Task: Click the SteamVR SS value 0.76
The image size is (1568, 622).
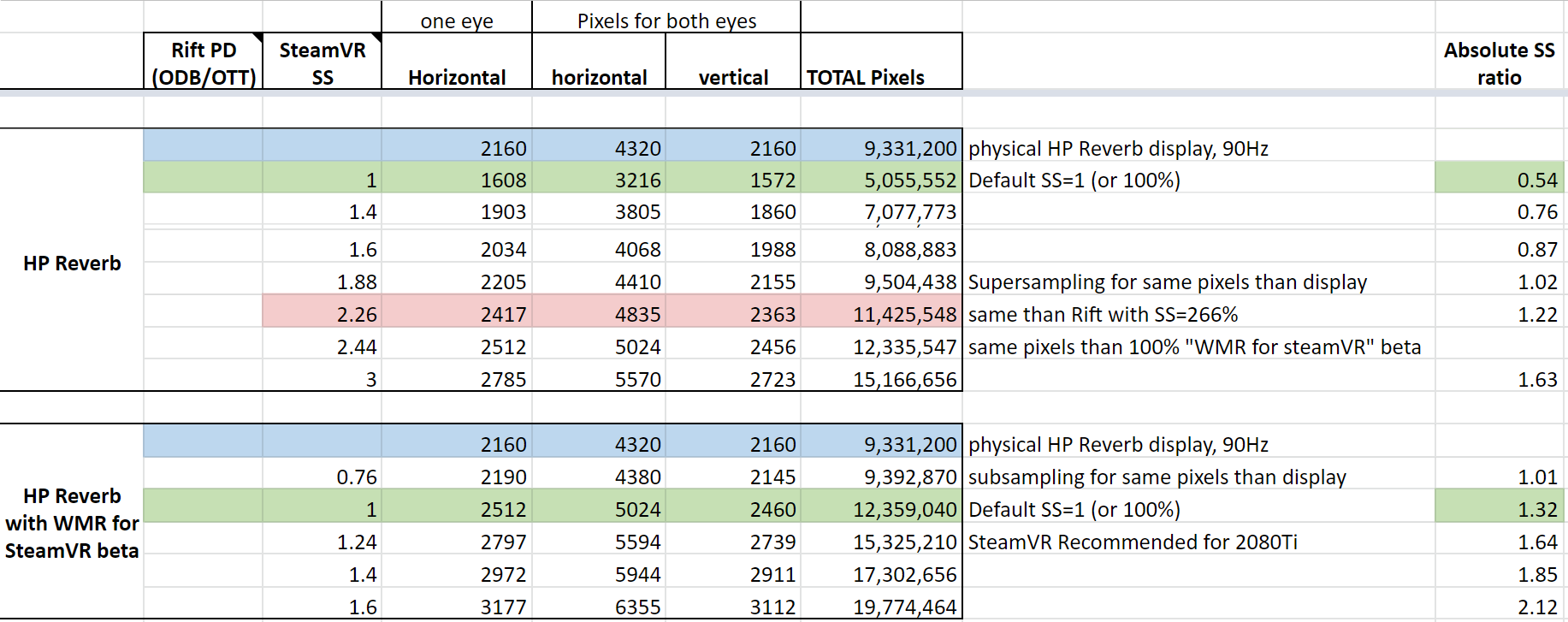Action: point(322,474)
